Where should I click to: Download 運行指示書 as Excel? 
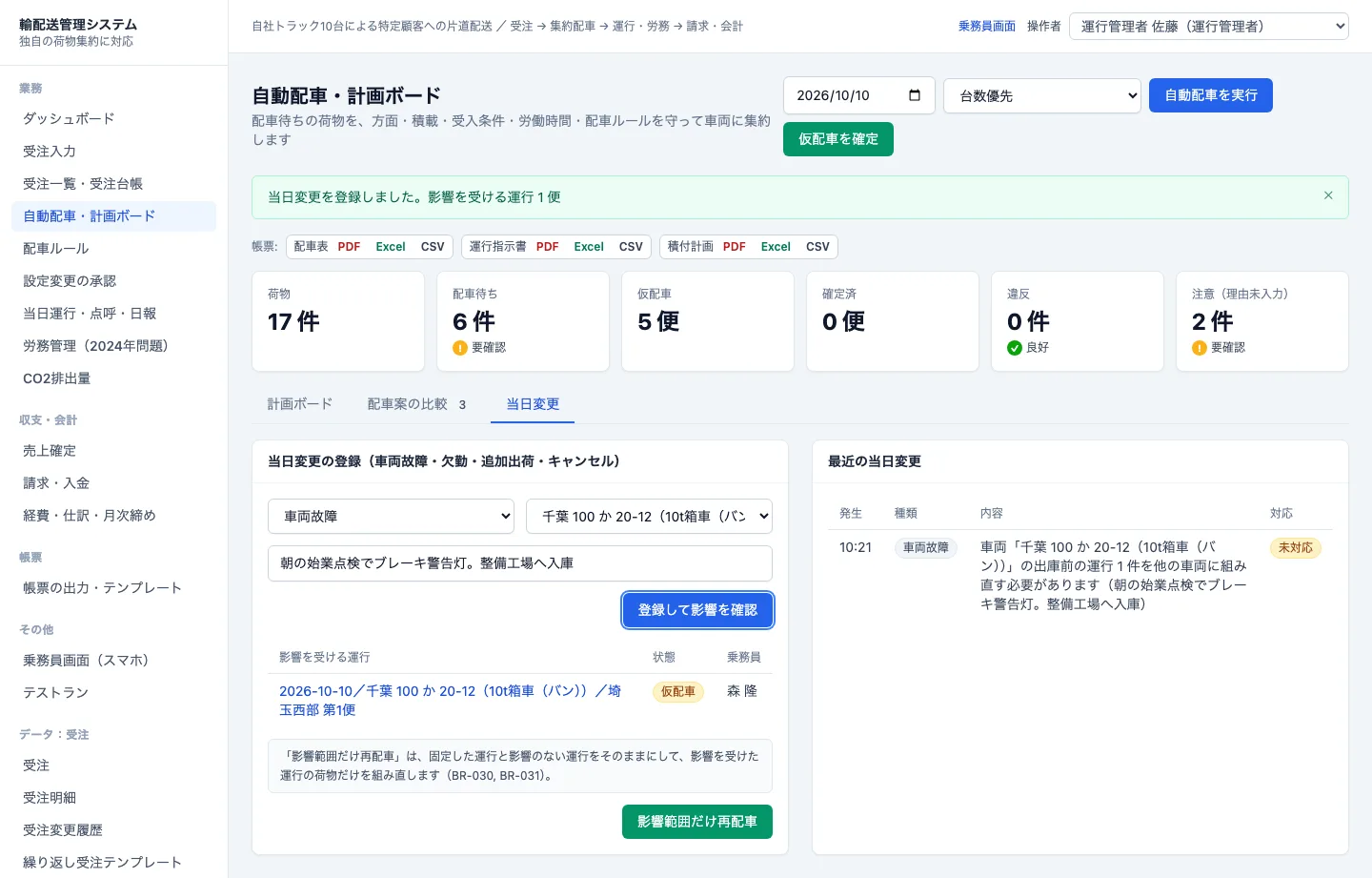[x=589, y=247]
